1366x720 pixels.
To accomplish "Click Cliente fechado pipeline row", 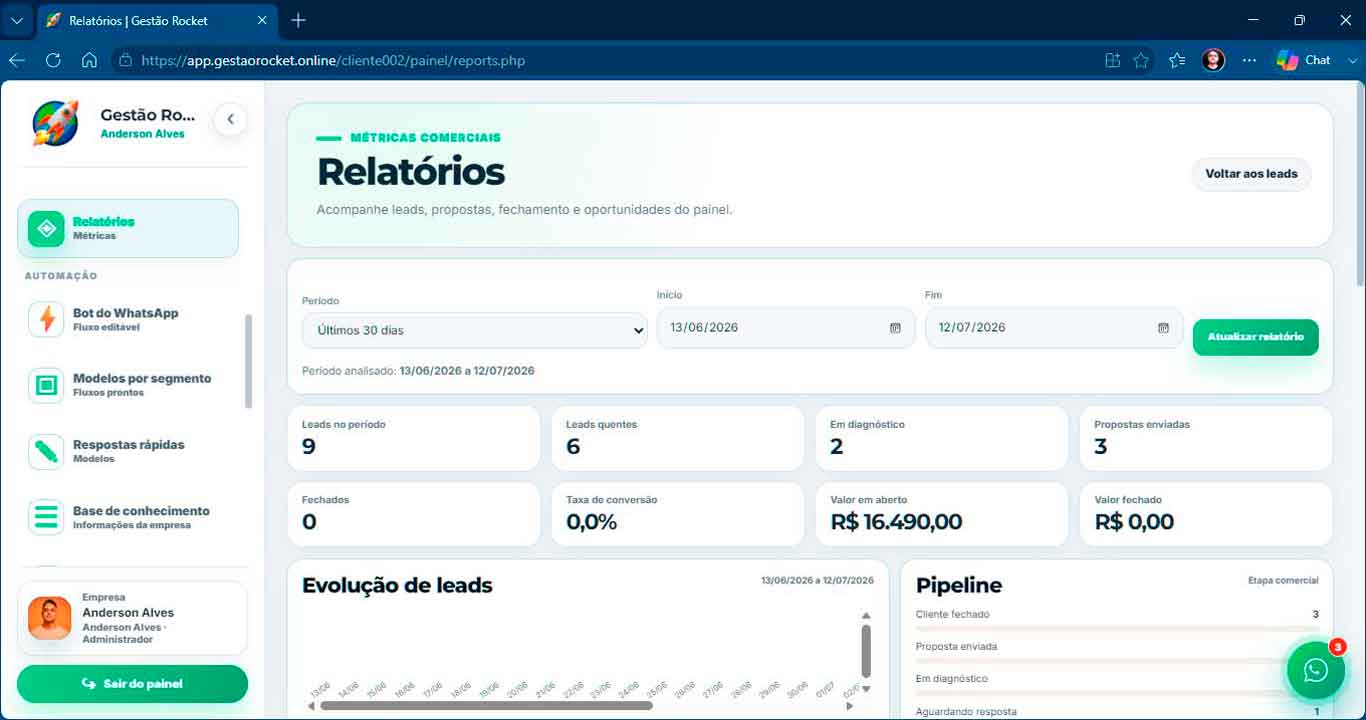I will pyautogui.click(x=1117, y=618).
